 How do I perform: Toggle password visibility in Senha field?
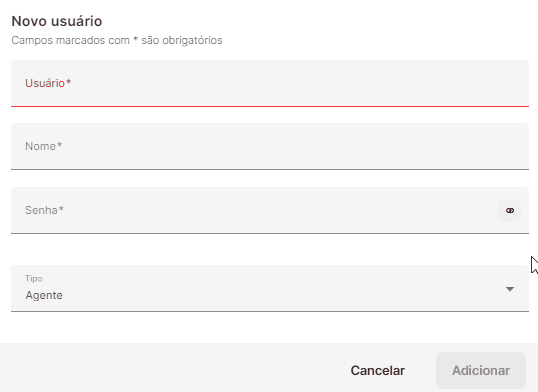click(x=510, y=210)
